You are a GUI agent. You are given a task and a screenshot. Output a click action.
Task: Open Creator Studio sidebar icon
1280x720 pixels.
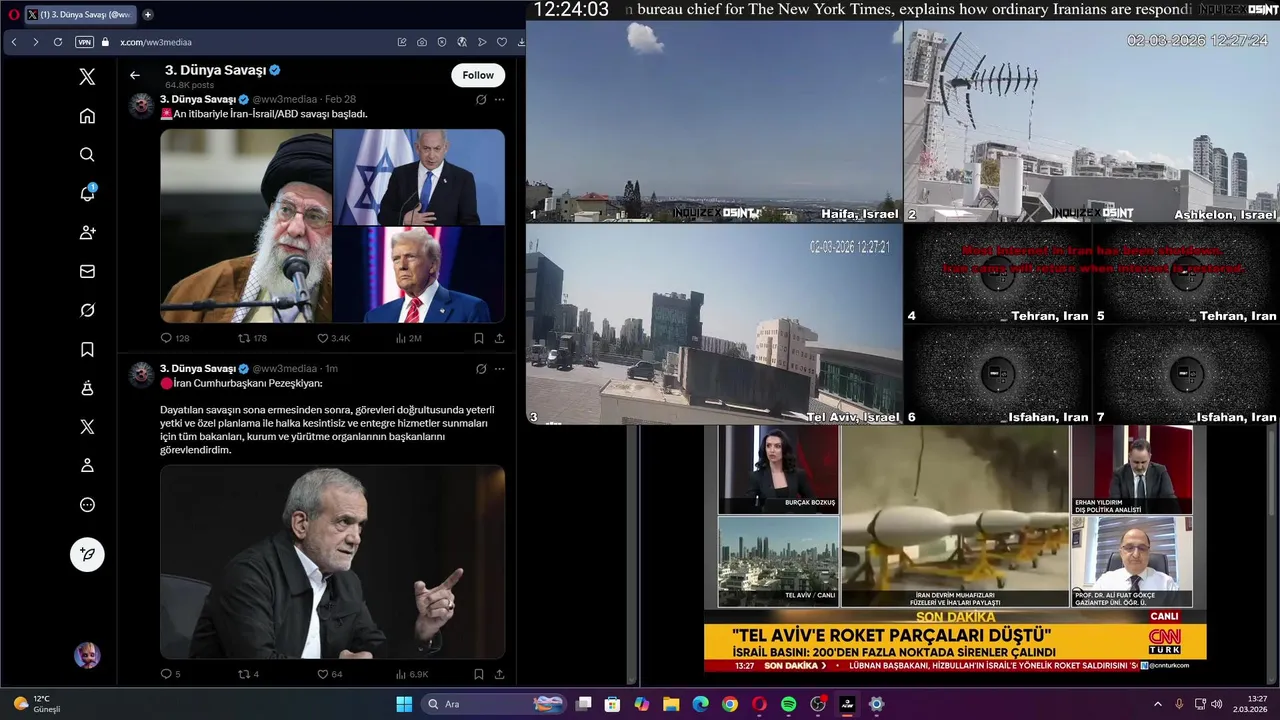[x=87, y=388]
